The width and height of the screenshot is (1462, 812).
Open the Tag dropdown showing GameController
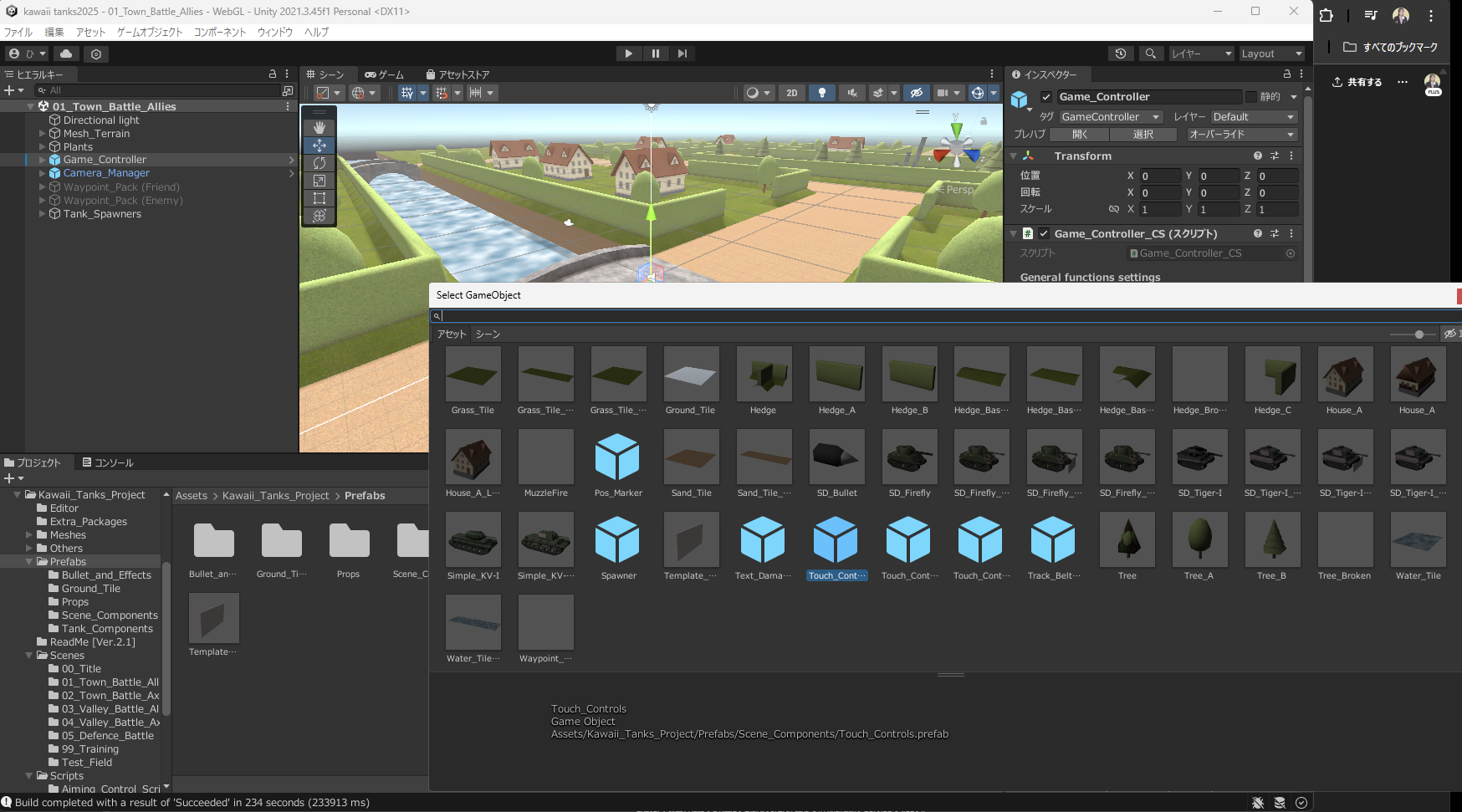click(x=1111, y=117)
